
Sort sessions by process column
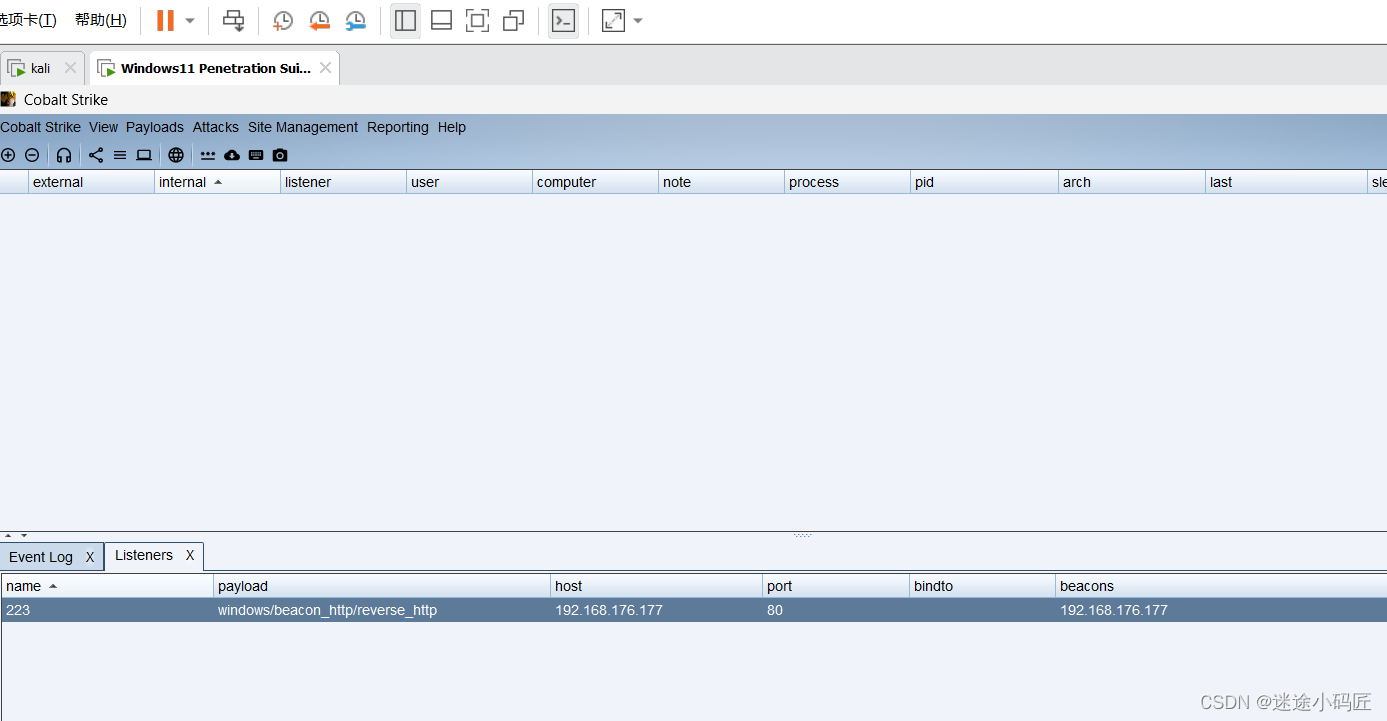tap(847, 182)
